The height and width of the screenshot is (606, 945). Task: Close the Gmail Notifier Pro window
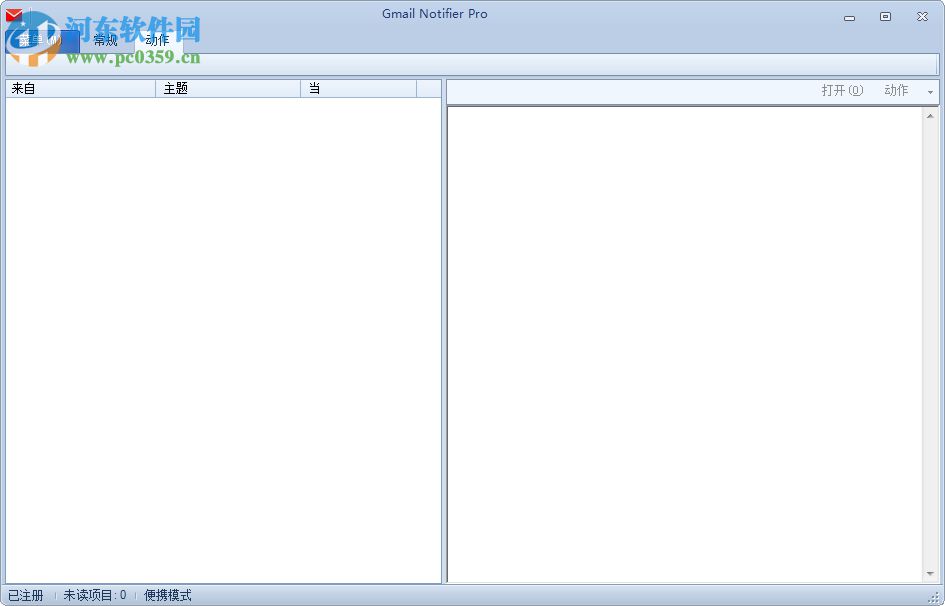pyautogui.click(x=922, y=17)
